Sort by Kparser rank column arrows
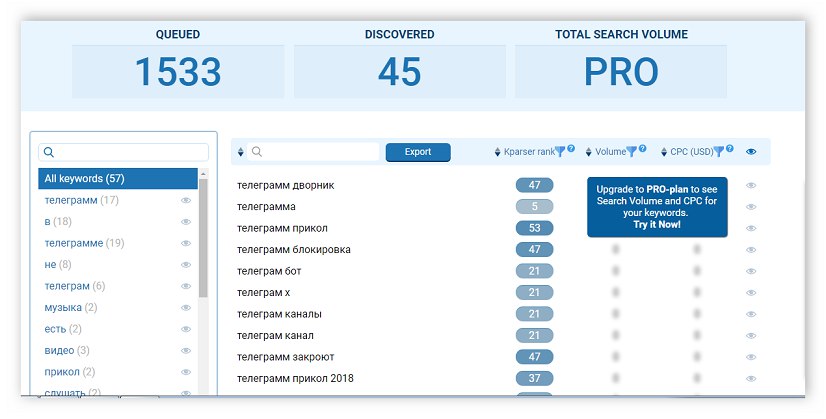This screenshot has height=419, width=826. tap(497, 152)
